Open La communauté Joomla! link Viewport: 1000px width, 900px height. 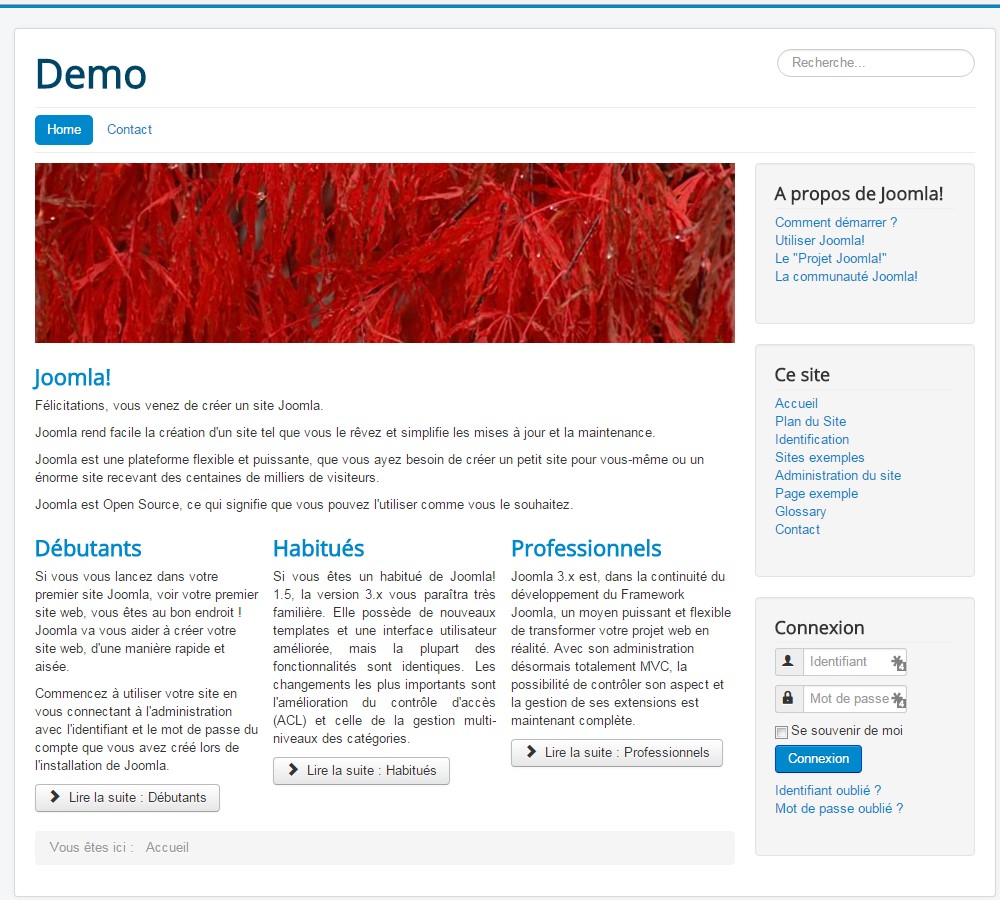point(846,276)
